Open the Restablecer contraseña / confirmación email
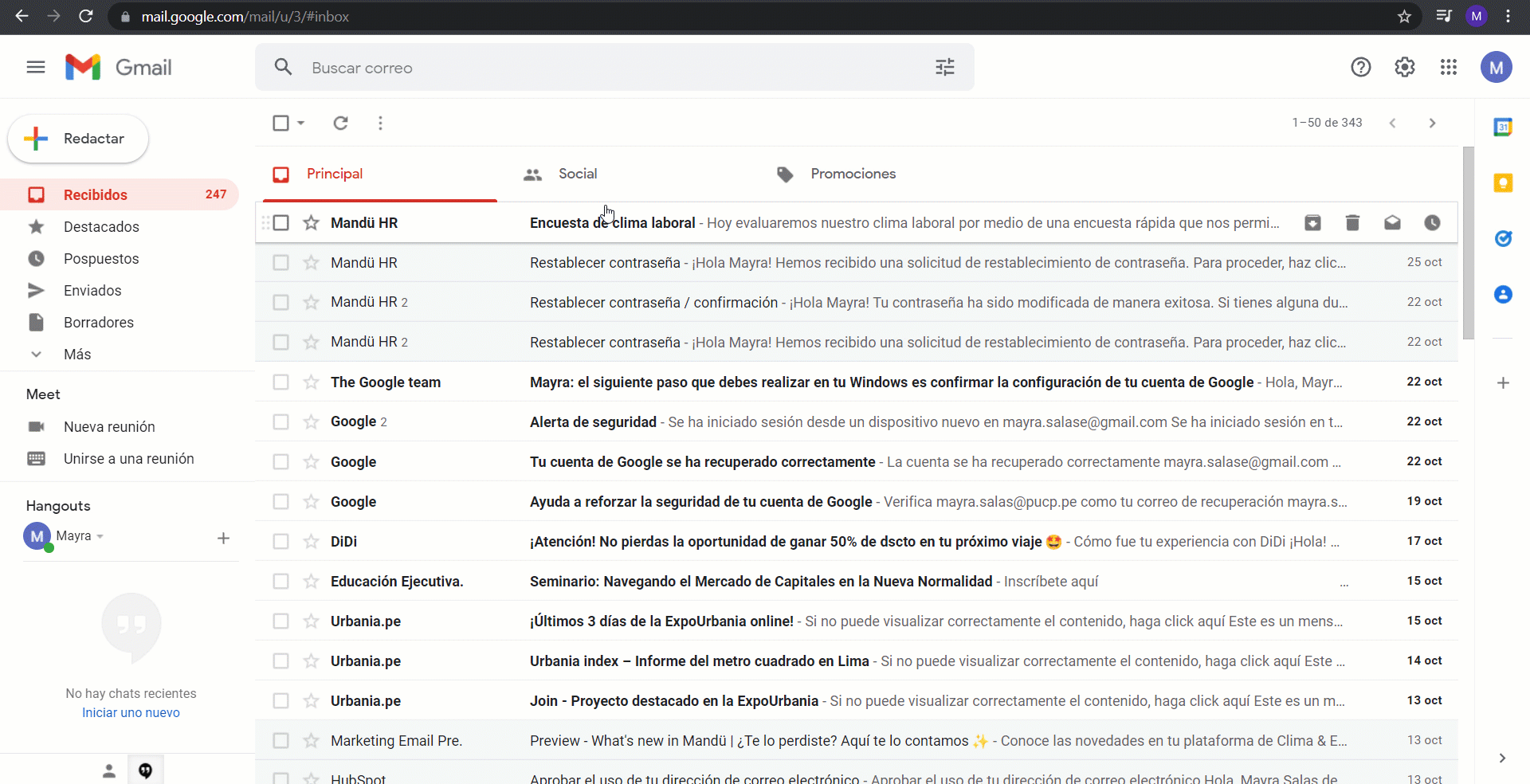 (857, 303)
